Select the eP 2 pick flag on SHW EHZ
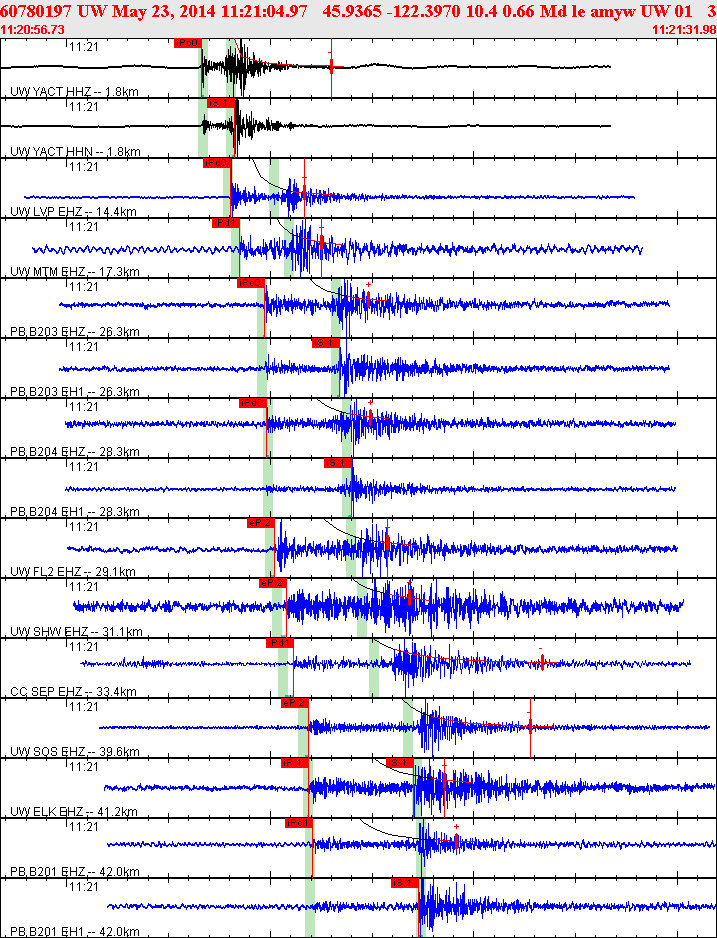 (x=273, y=583)
